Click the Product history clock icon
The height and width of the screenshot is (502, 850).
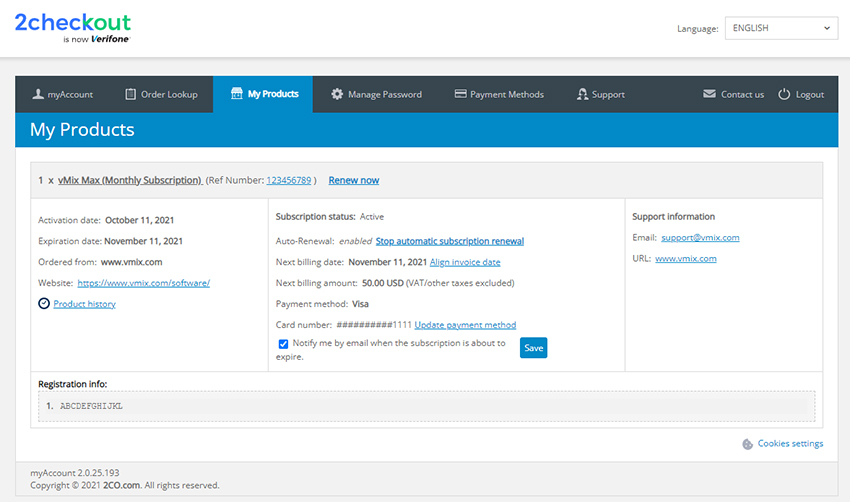[x=44, y=304]
